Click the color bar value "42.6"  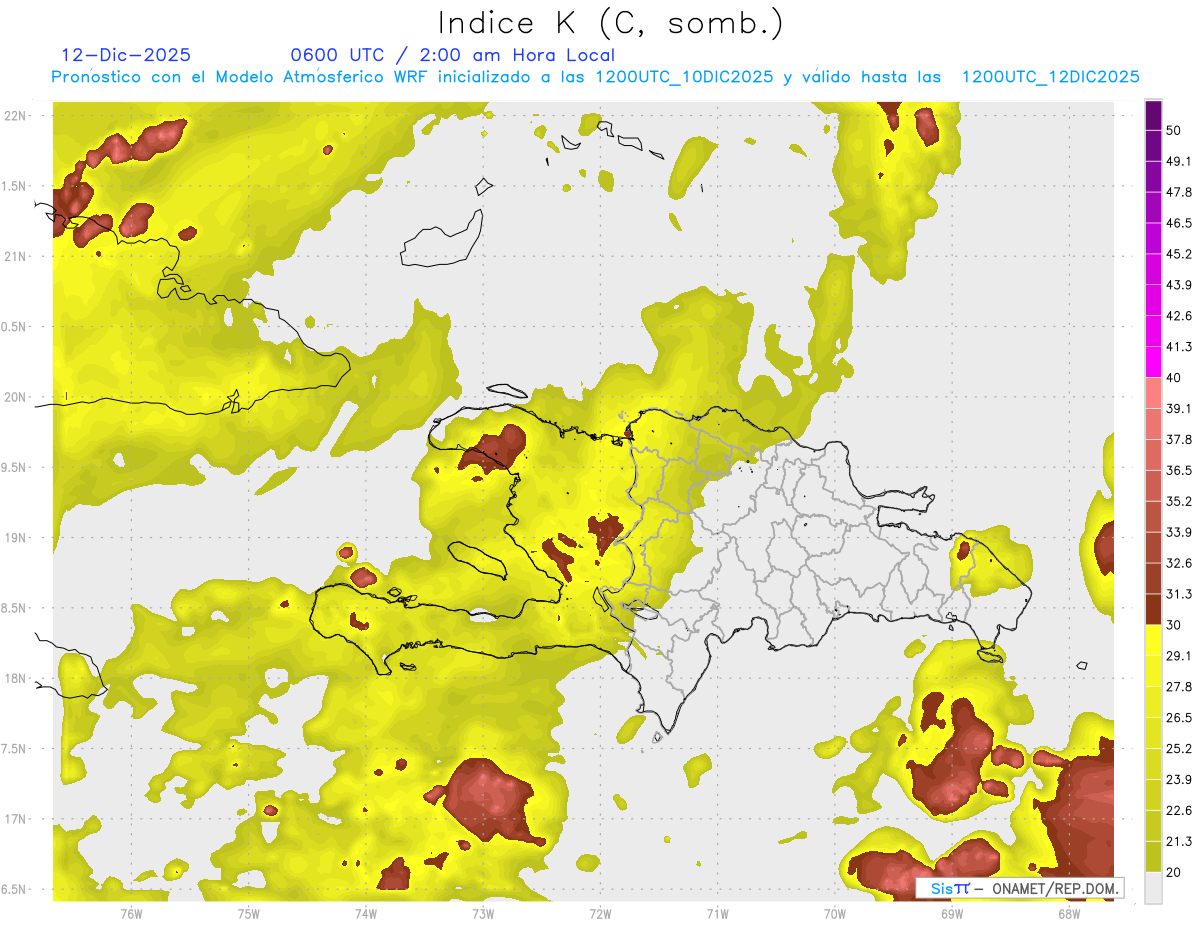click(1179, 316)
